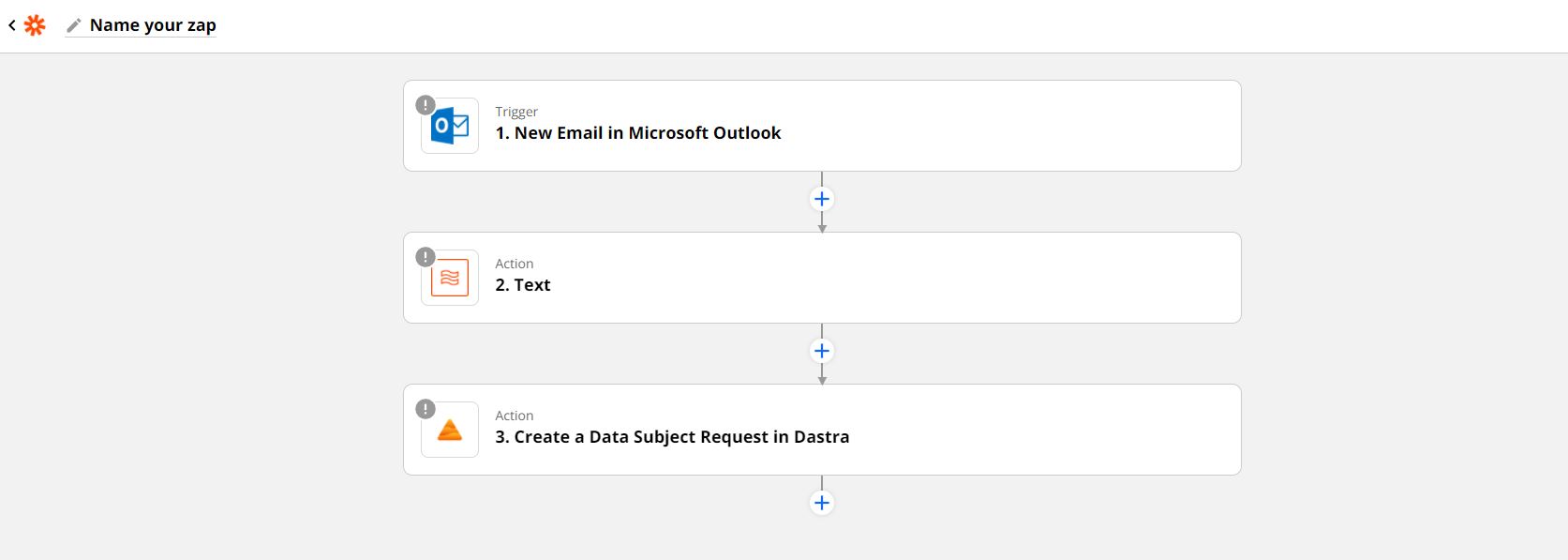The height and width of the screenshot is (560, 1568).
Task: Click the 'Action' label above '2. Text'
Action: pyautogui.click(x=515, y=264)
